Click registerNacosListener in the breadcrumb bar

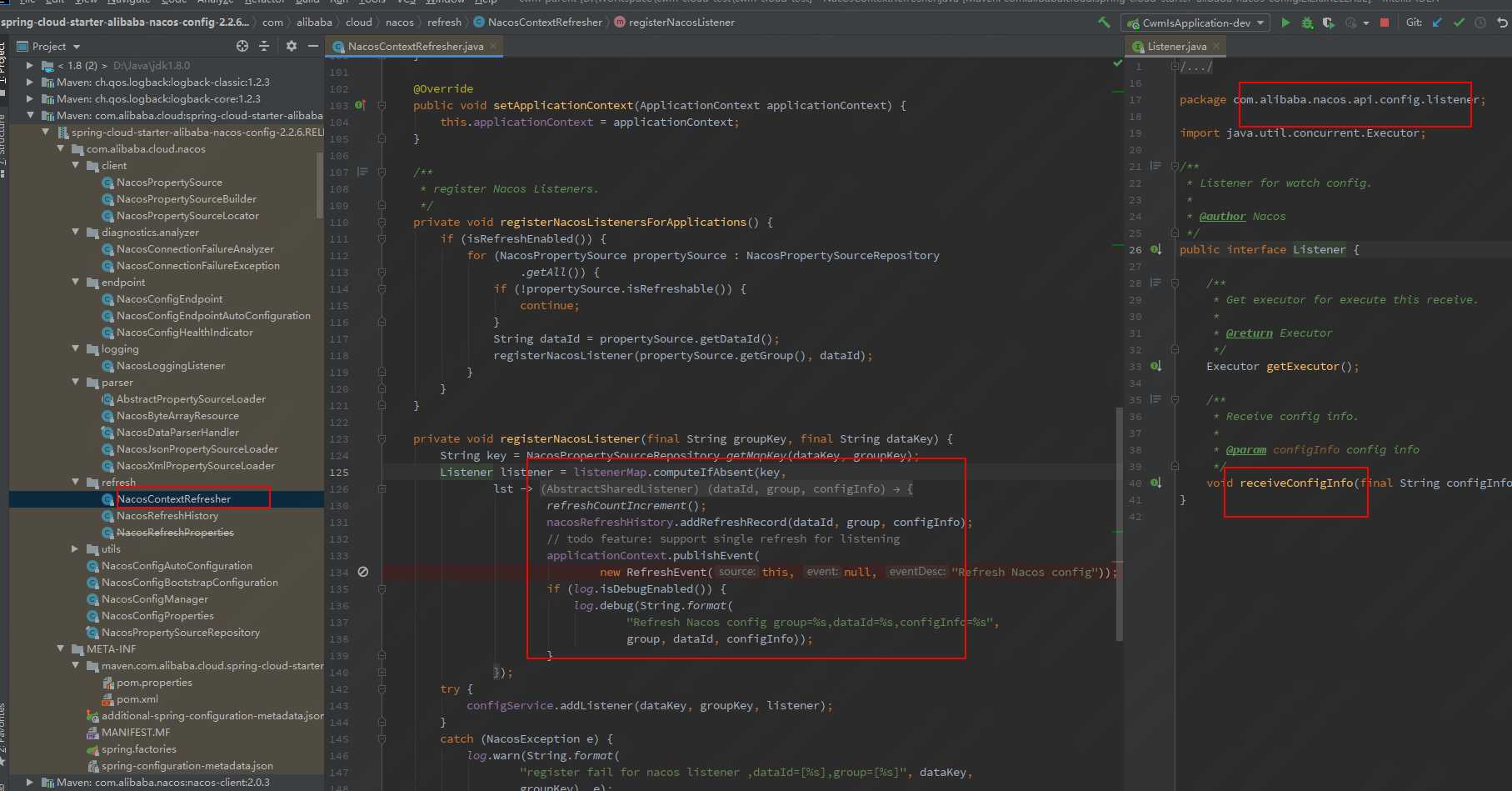click(681, 23)
